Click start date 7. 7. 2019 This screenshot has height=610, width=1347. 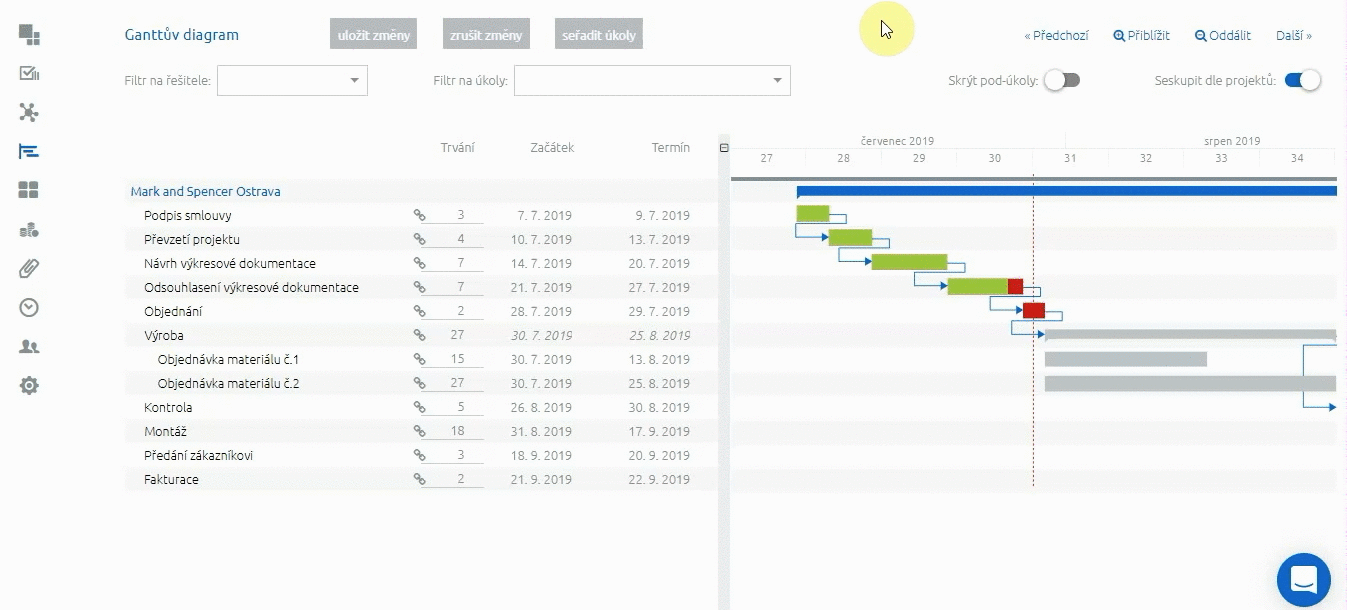coord(544,215)
